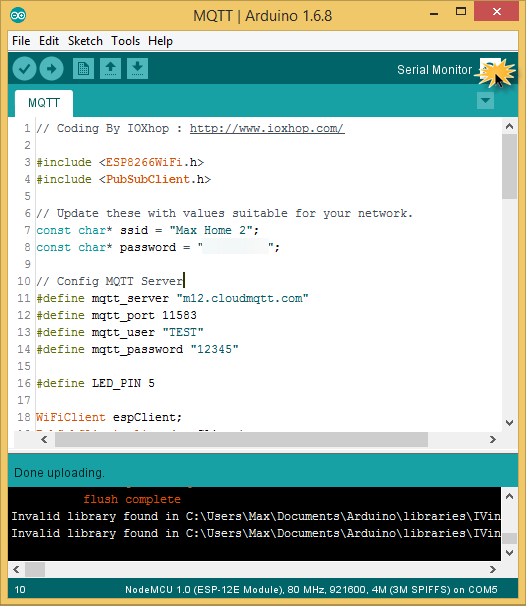
Task: Click the console horizontal scrollbar thumb
Action: (35, 569)
